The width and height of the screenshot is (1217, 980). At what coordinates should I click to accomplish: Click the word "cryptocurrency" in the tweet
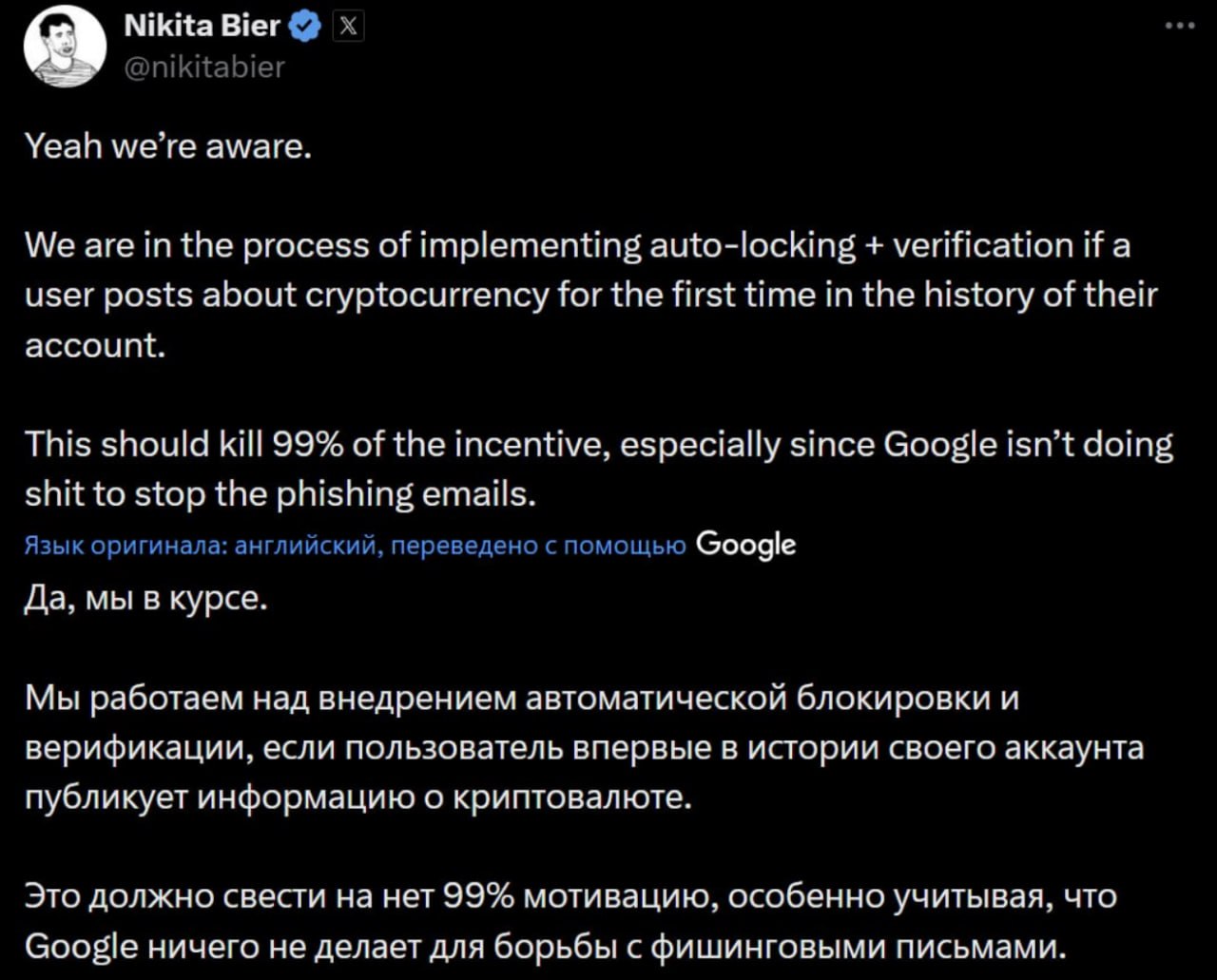(x=423, y=296)
